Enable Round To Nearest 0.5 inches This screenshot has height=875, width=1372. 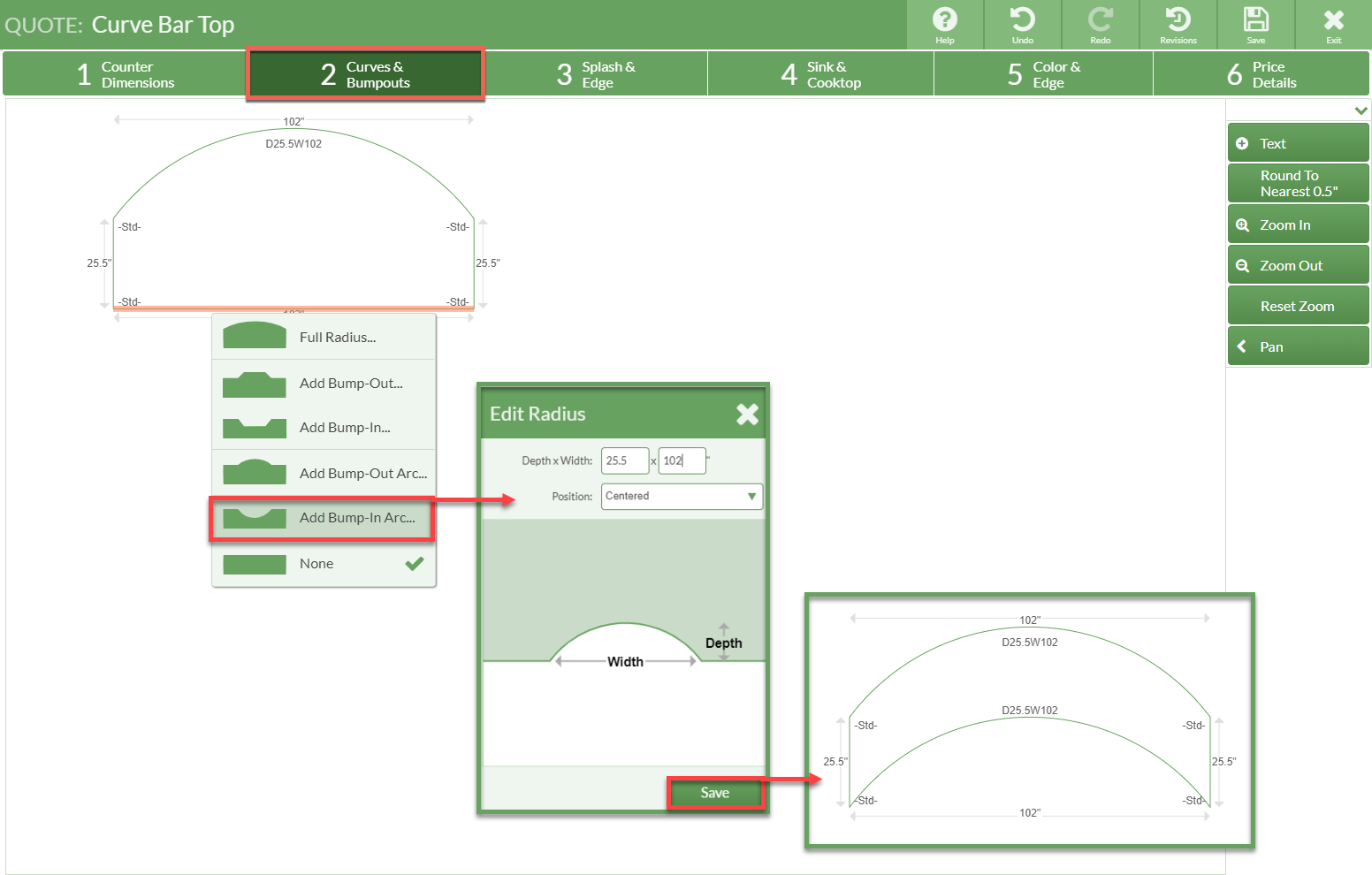tap(1298, 183)
